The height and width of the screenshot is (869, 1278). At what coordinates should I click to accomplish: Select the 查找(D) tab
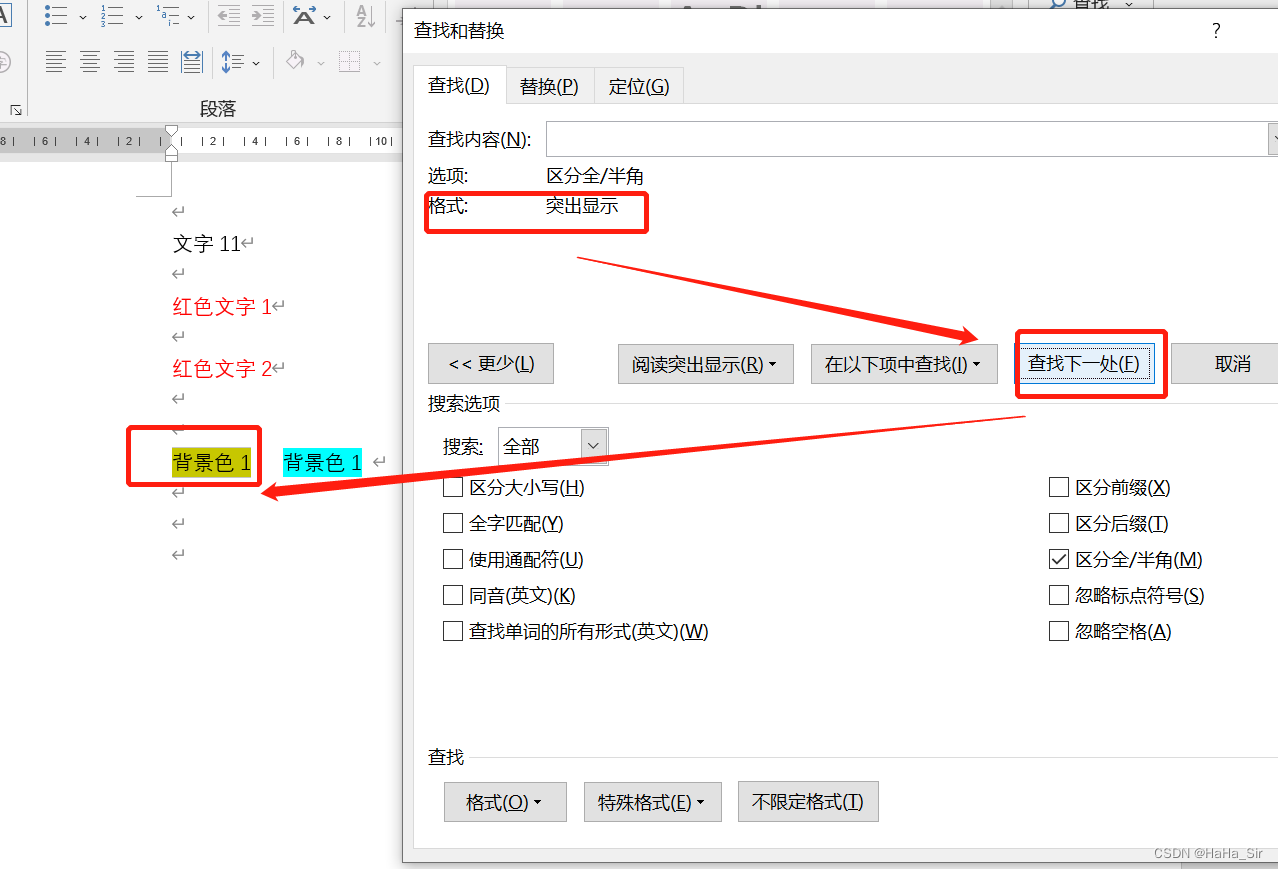(459, 86)
